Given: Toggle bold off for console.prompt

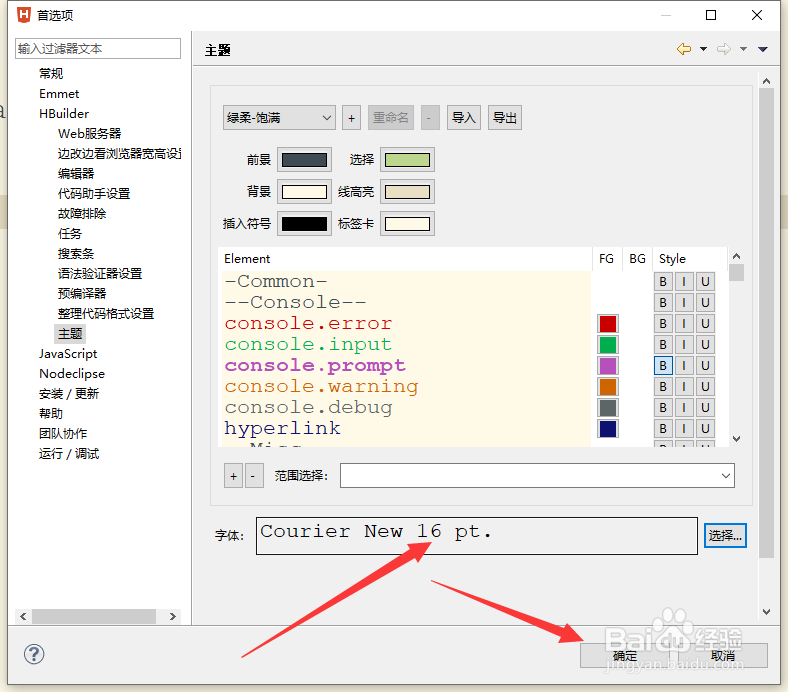Looking at the screenshot, I should [x=663, y=366].
